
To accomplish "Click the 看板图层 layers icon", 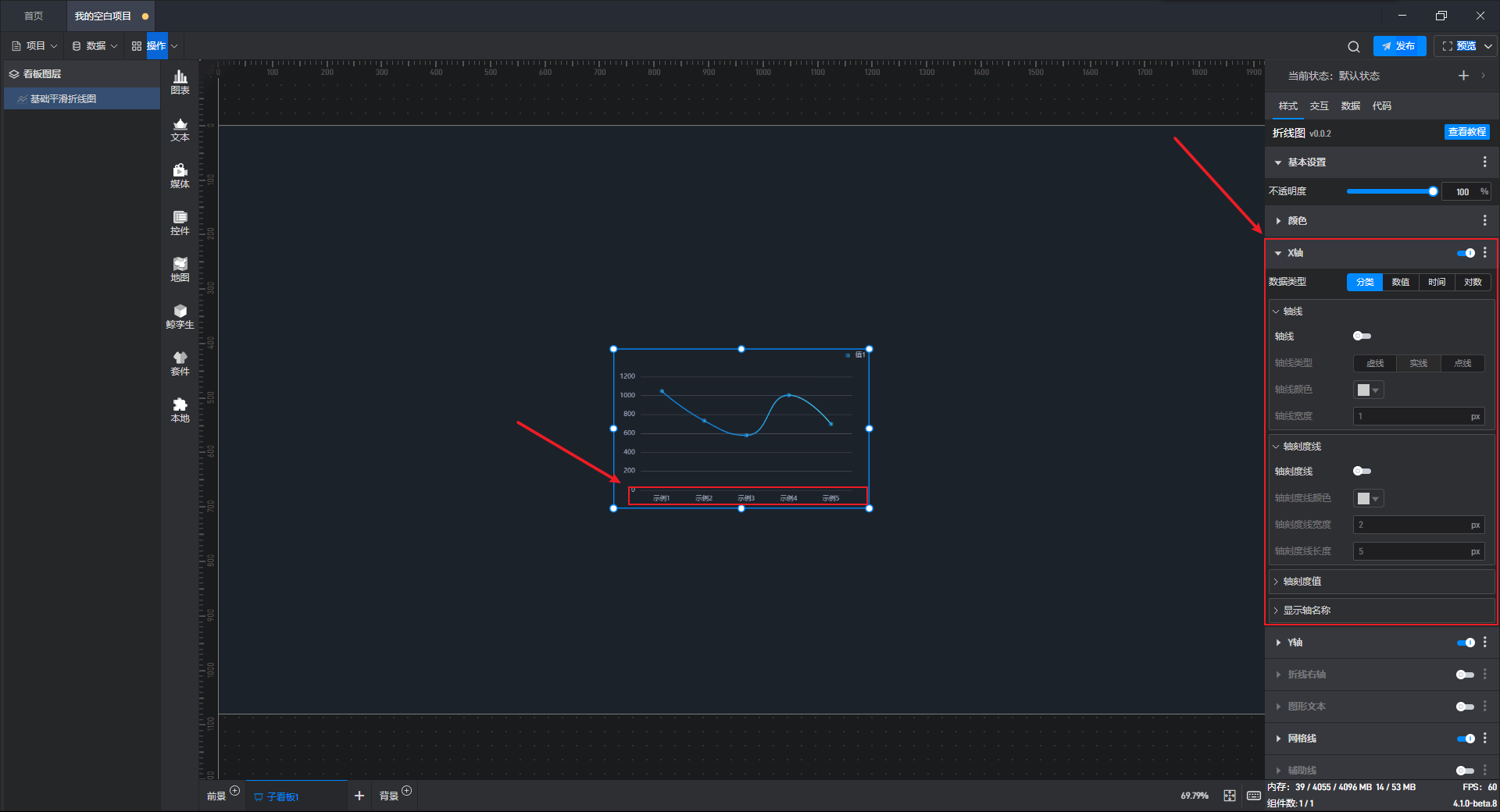I will 14,74.
